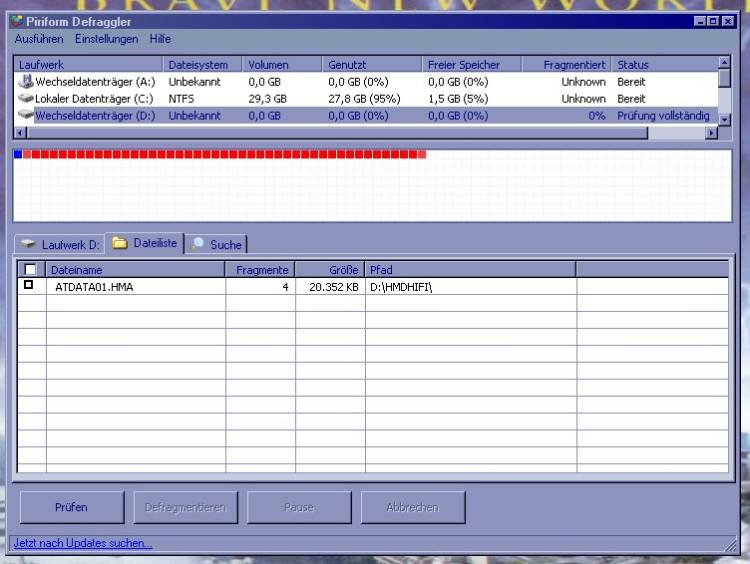Sort file list by Fragmente column

[x=261, y=270]
